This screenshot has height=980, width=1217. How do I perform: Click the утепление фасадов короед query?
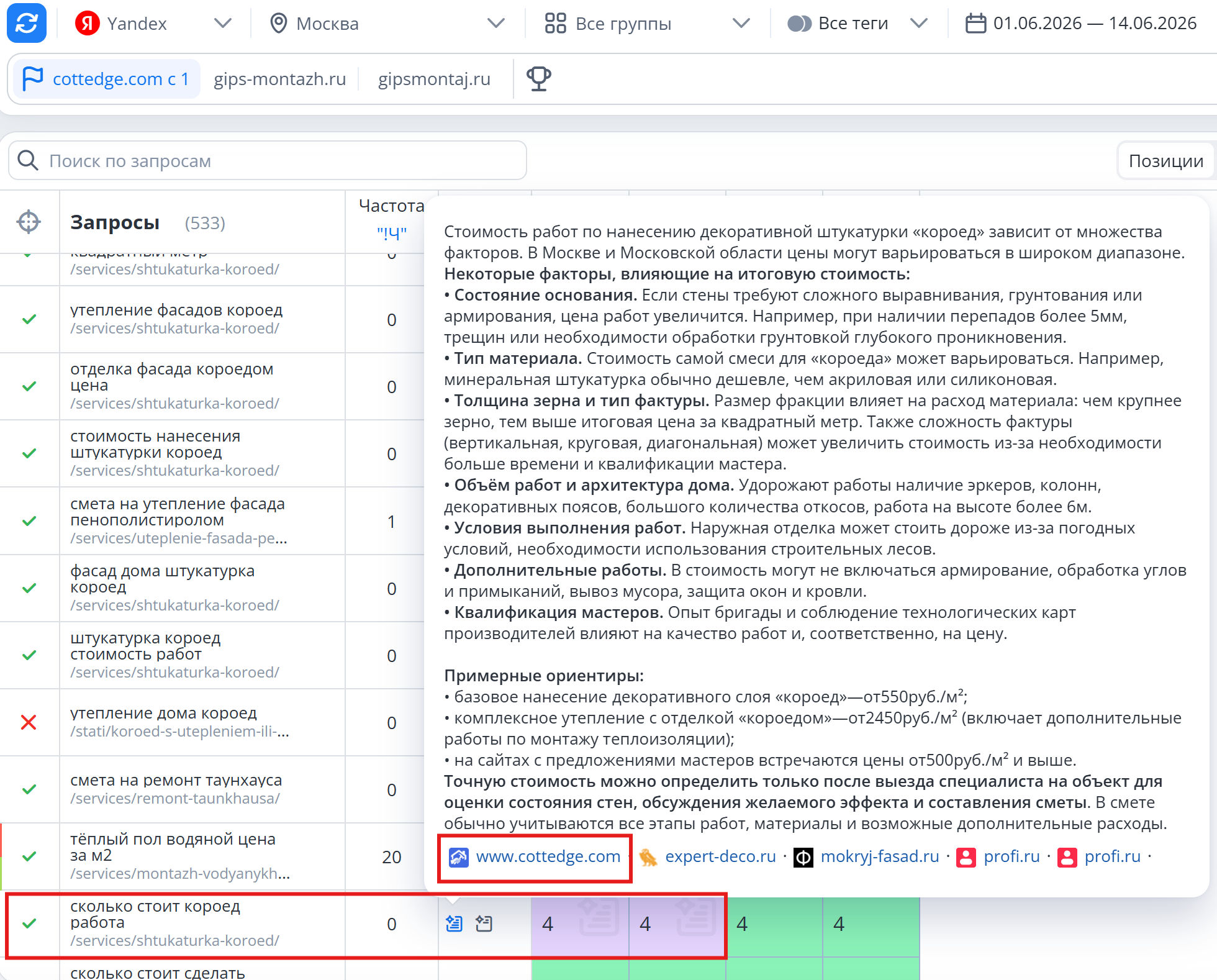(176, 310)
